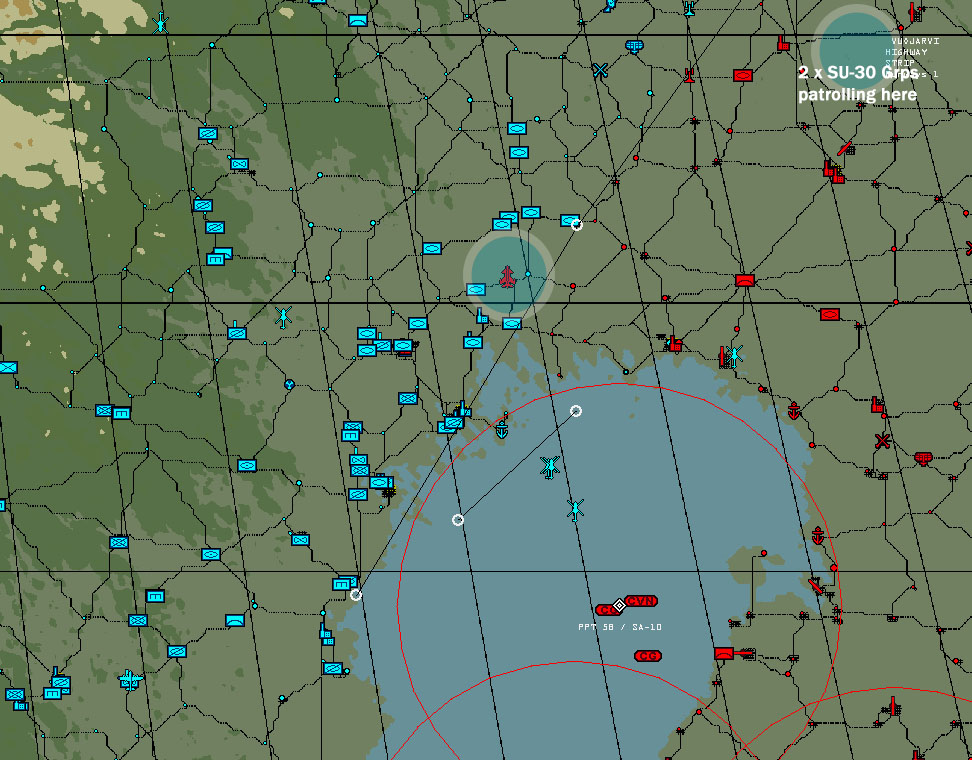Select the blue helicopter over land west of the bay
Viewport: 972px width, 760px height.
pyautogui.click(x=283, y=317)
